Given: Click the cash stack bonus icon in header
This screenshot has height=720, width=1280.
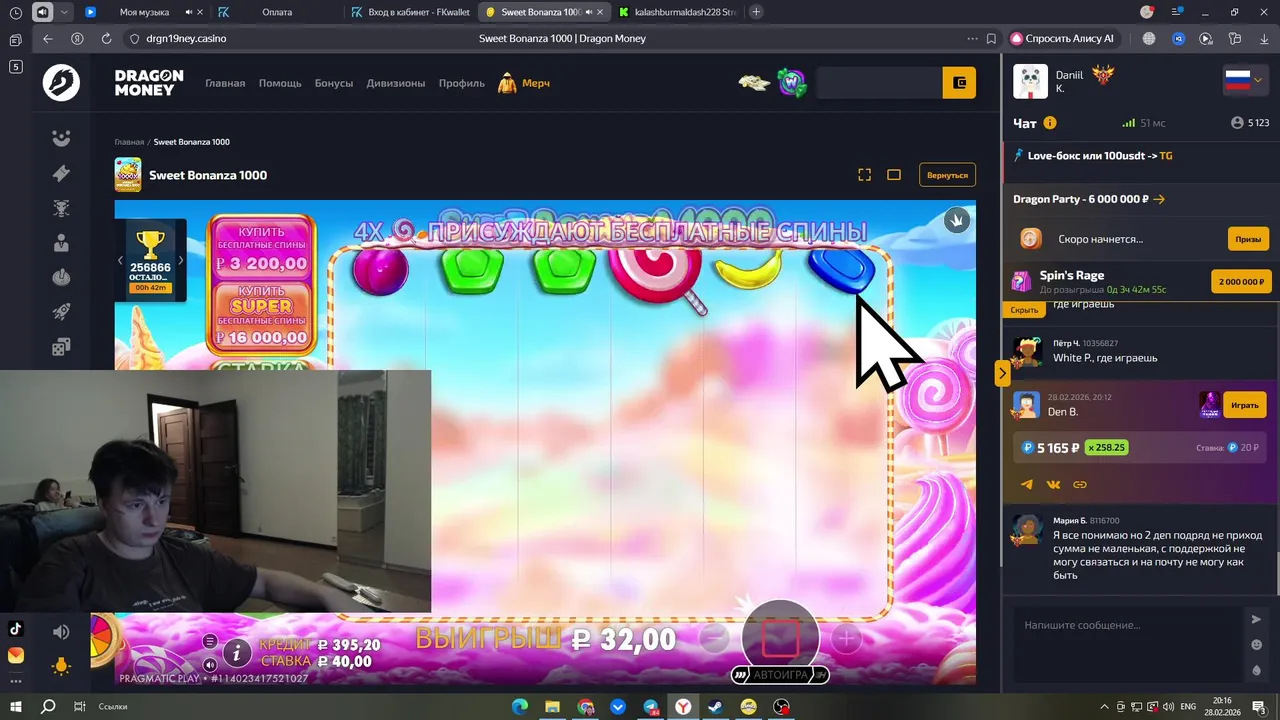Looking at the screenshot, I should (x=755, y=82).
